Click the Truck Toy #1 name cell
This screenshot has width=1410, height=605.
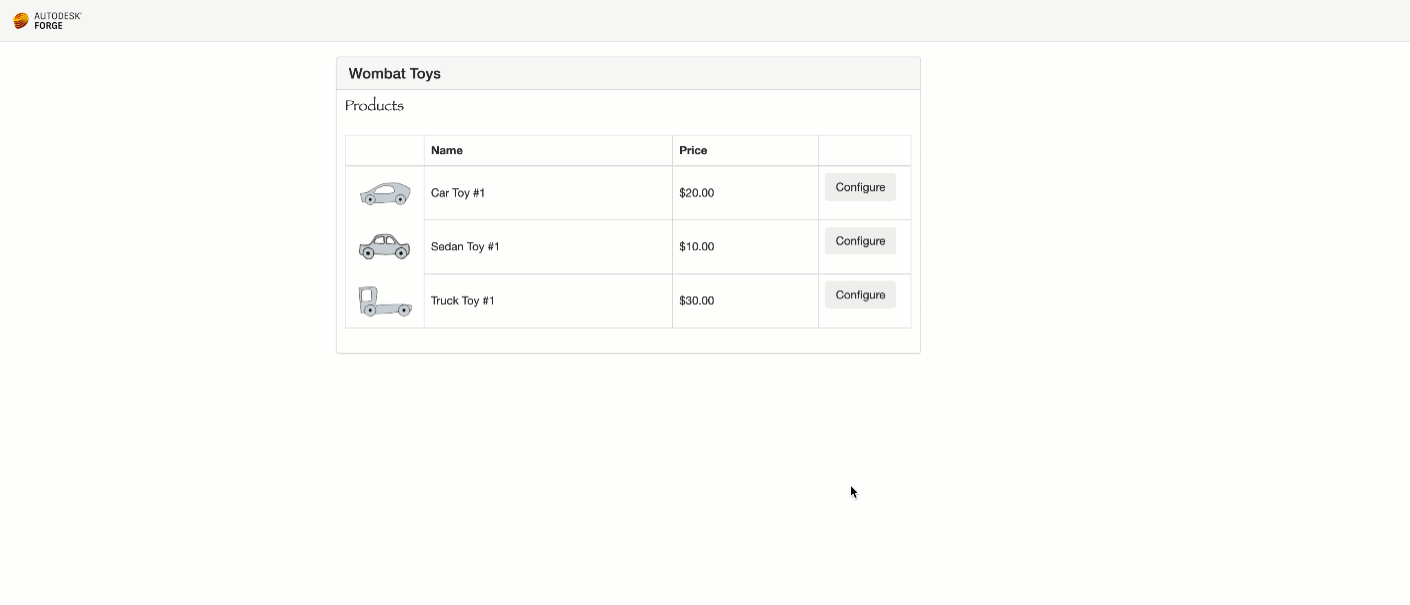(463, 301)
